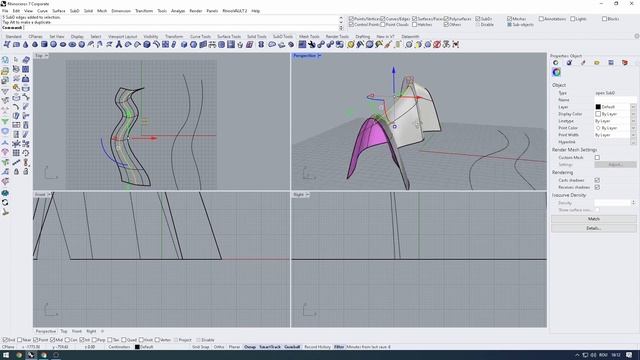Choose the Cone primitive toolbar icon
640x360 pixels.
point(26,44)
